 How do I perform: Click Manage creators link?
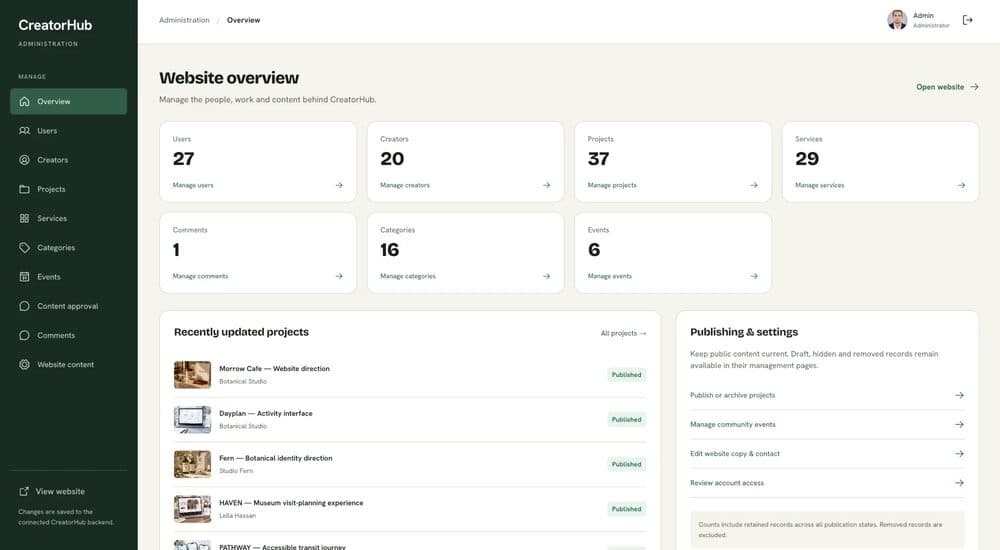(x=405, y=185)
